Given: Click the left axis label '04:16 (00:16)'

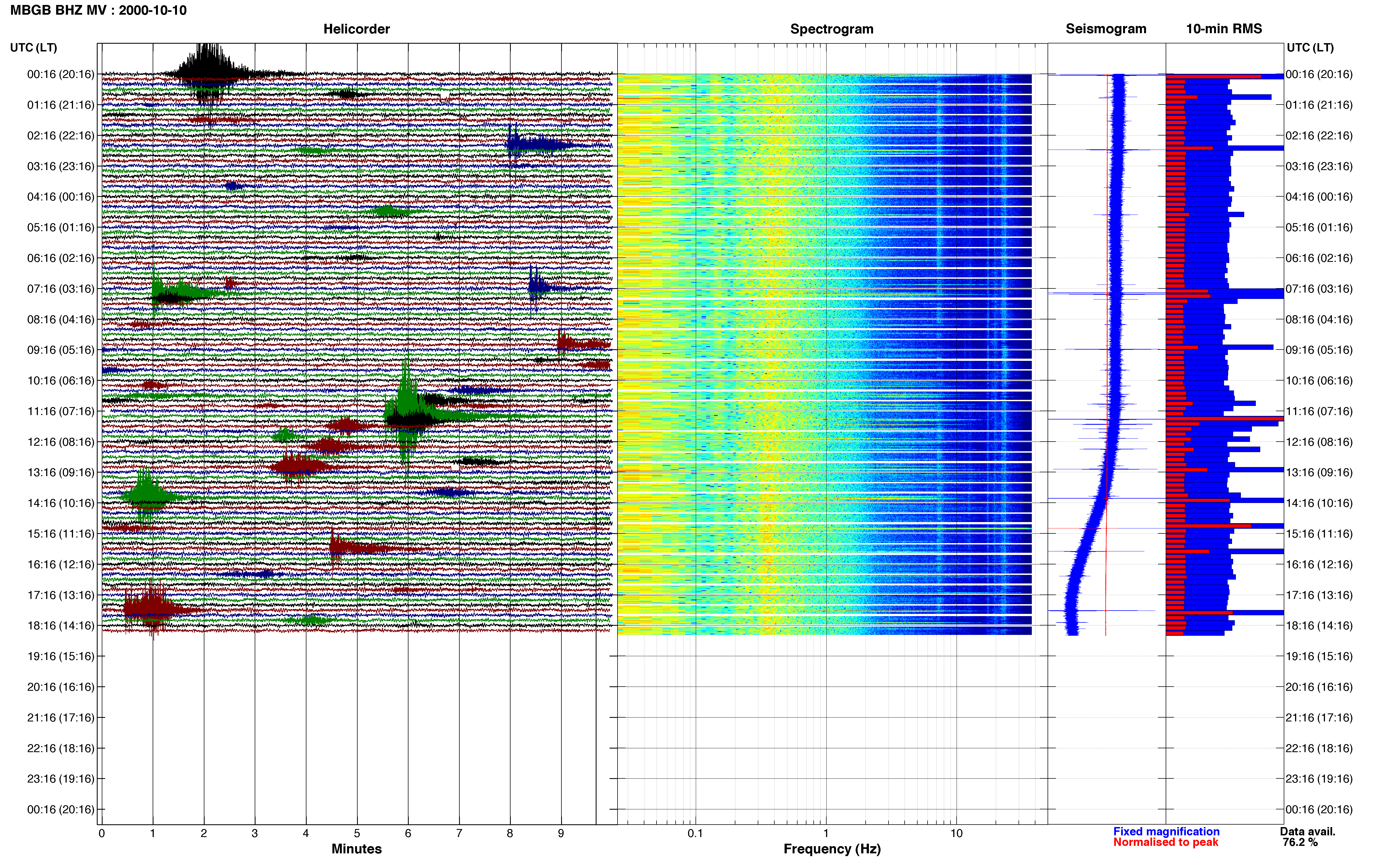Looking at the screenshot, I should (60, 197).
